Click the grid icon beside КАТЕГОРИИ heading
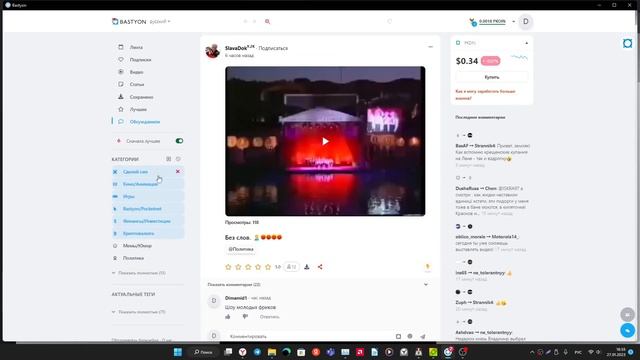The height and width of the screenshot is (360, 640). click(x=169, y=159)
